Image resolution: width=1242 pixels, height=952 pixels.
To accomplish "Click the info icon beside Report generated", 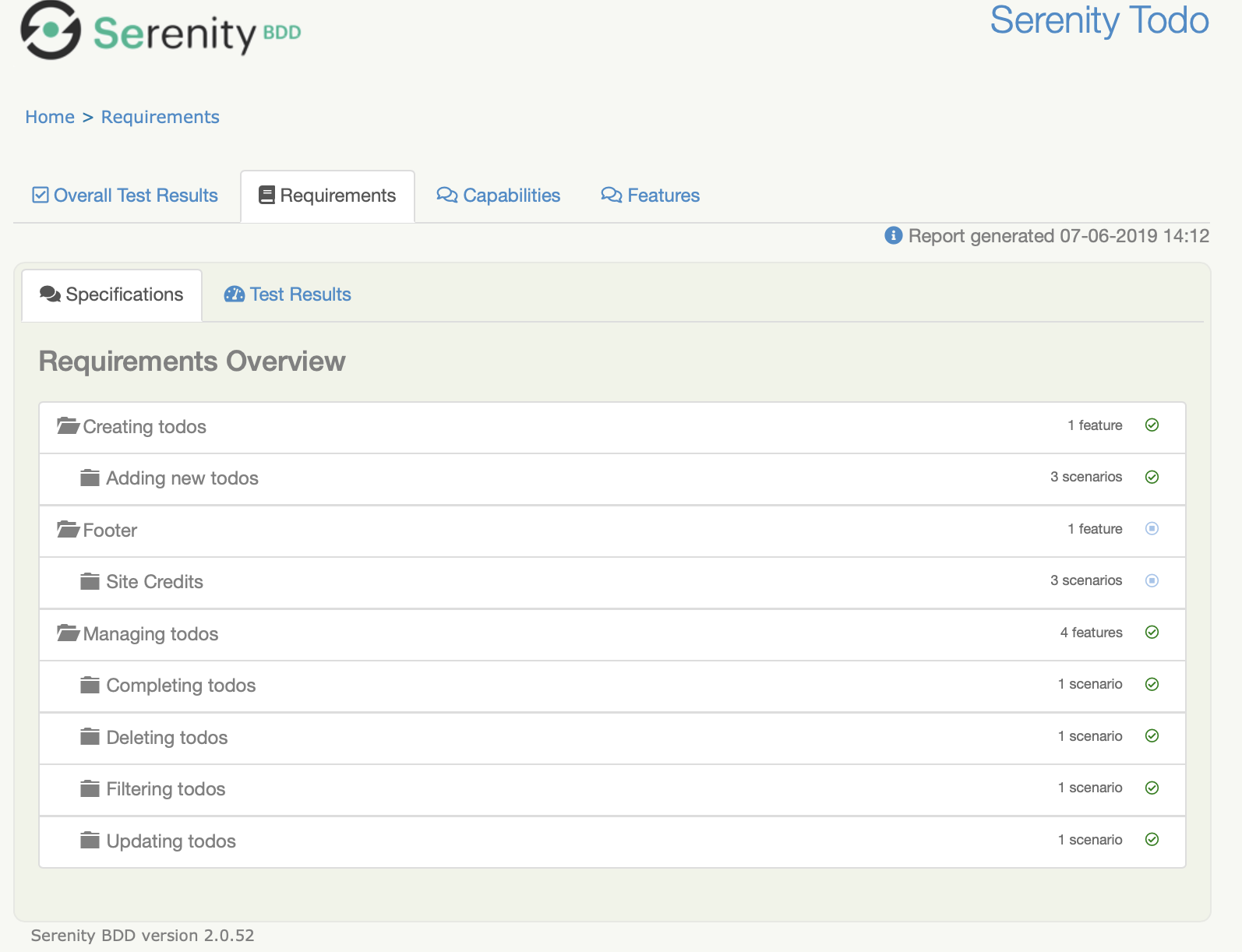I will [894, 235].
